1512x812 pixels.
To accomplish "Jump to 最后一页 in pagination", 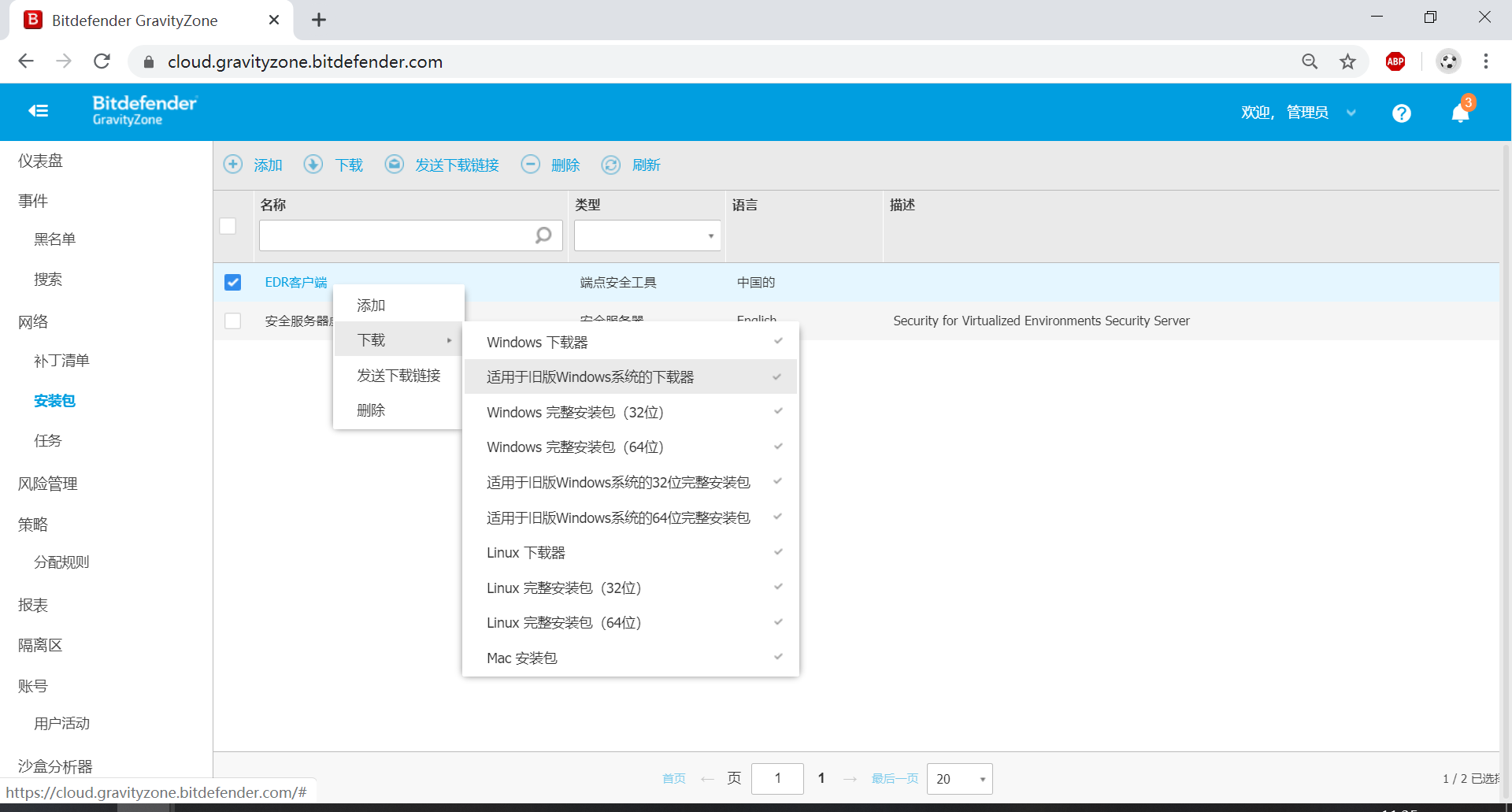I will click(895, 779).
